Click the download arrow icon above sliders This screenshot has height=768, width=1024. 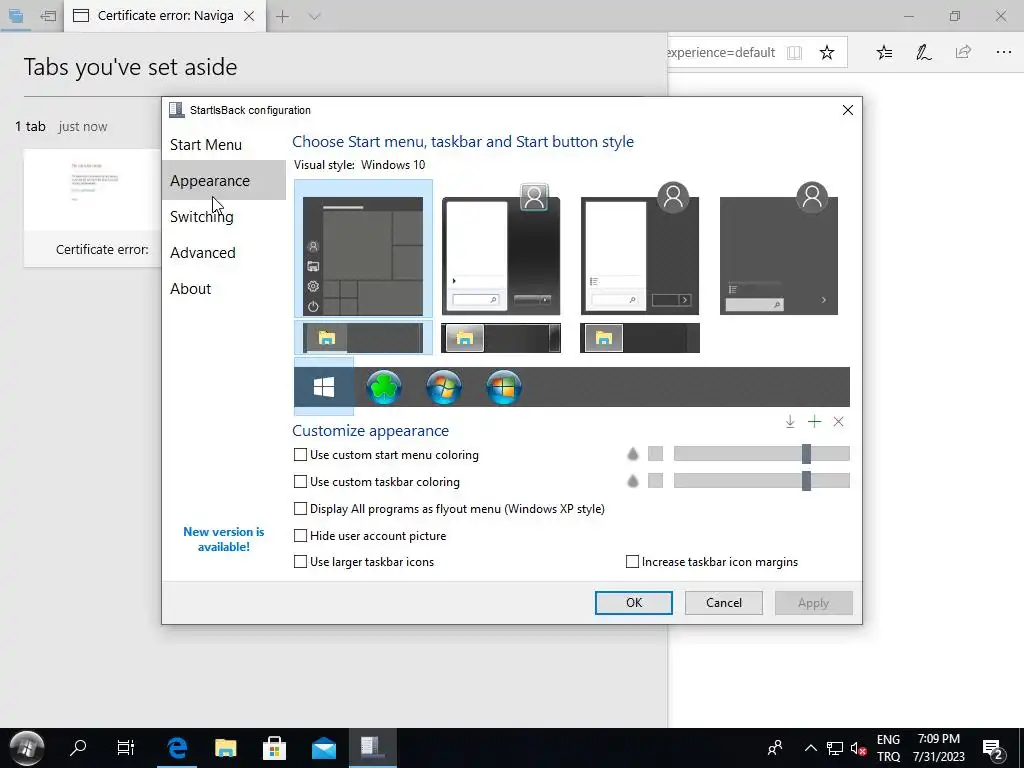click(790, 422)
